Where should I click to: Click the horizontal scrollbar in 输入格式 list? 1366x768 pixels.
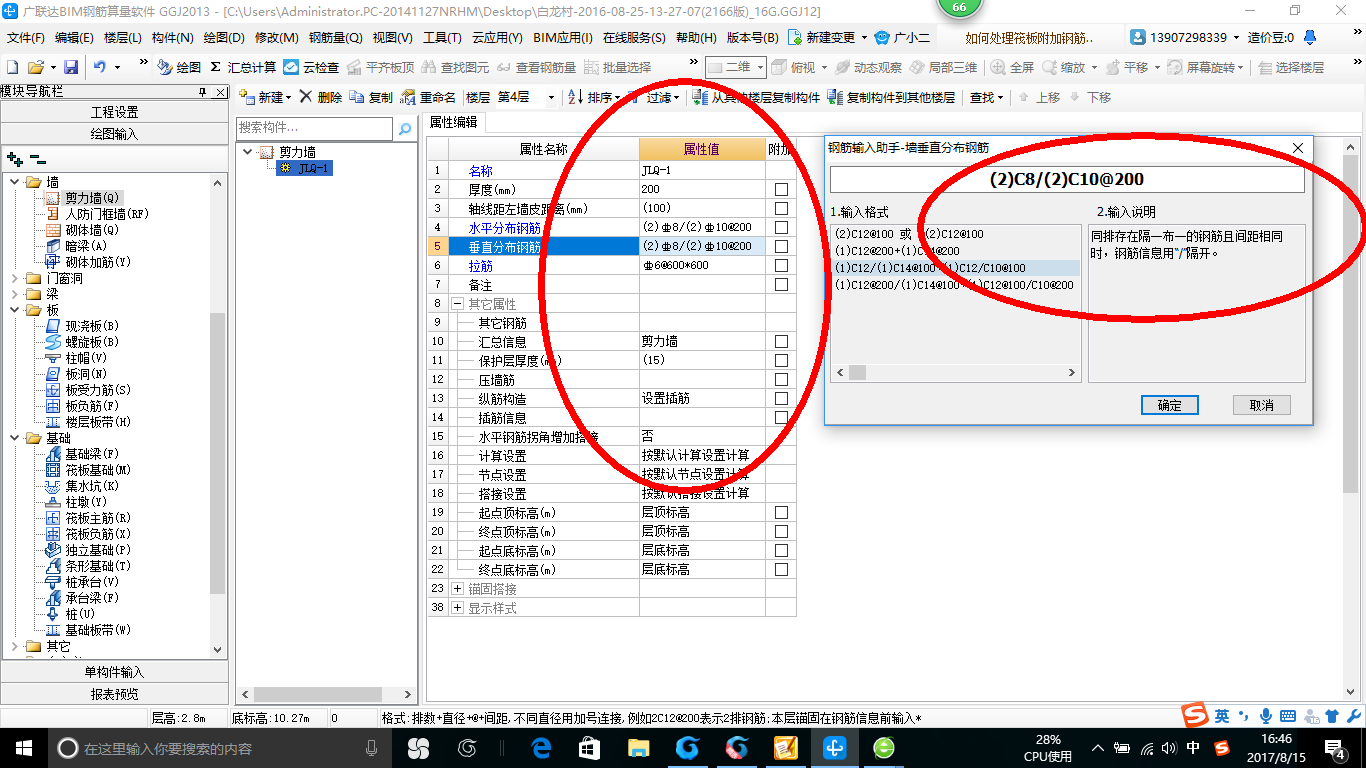click(957, 373)
